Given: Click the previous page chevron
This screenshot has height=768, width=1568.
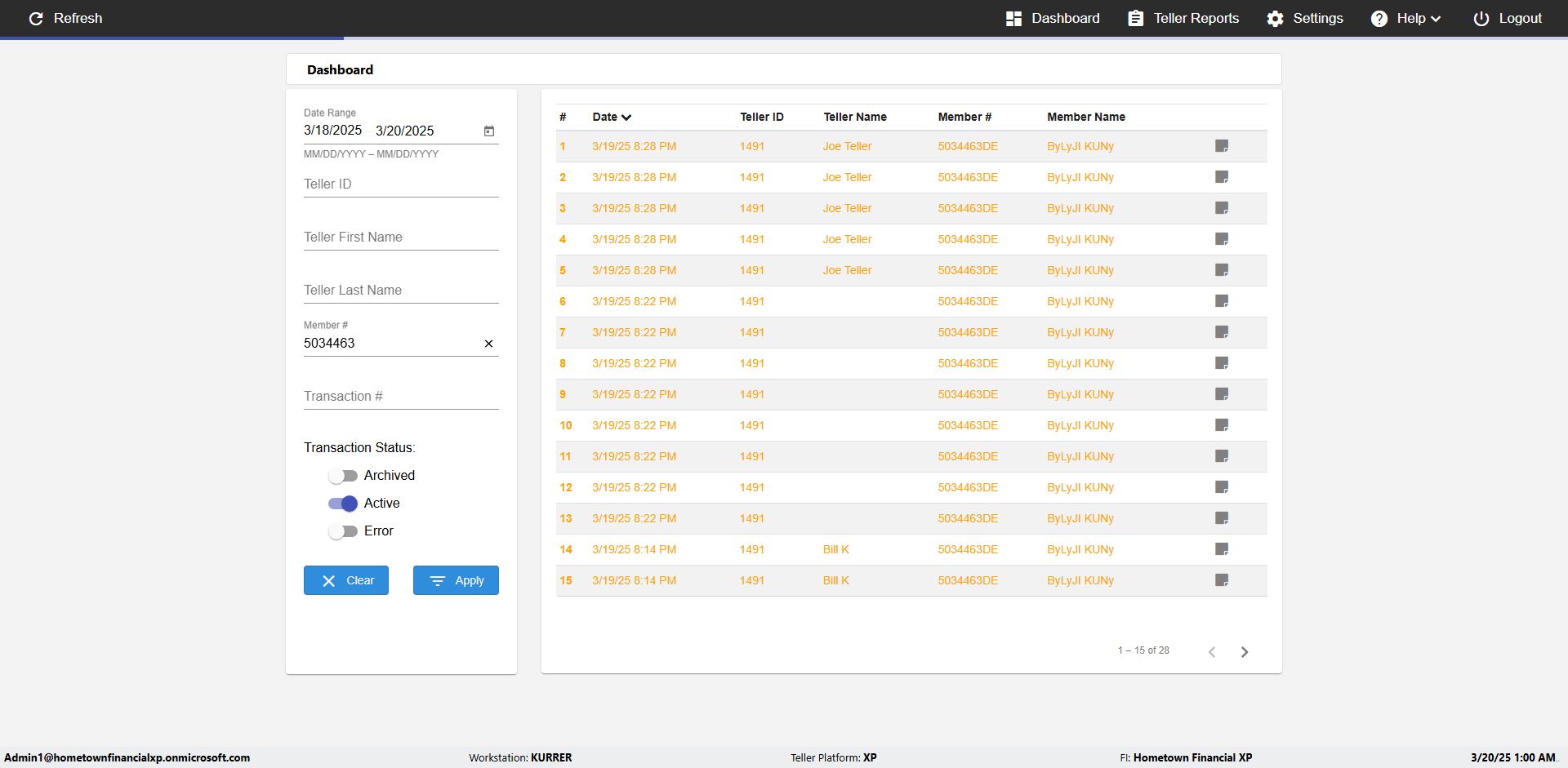Looking at the screenshot, I should [1212, 651].
